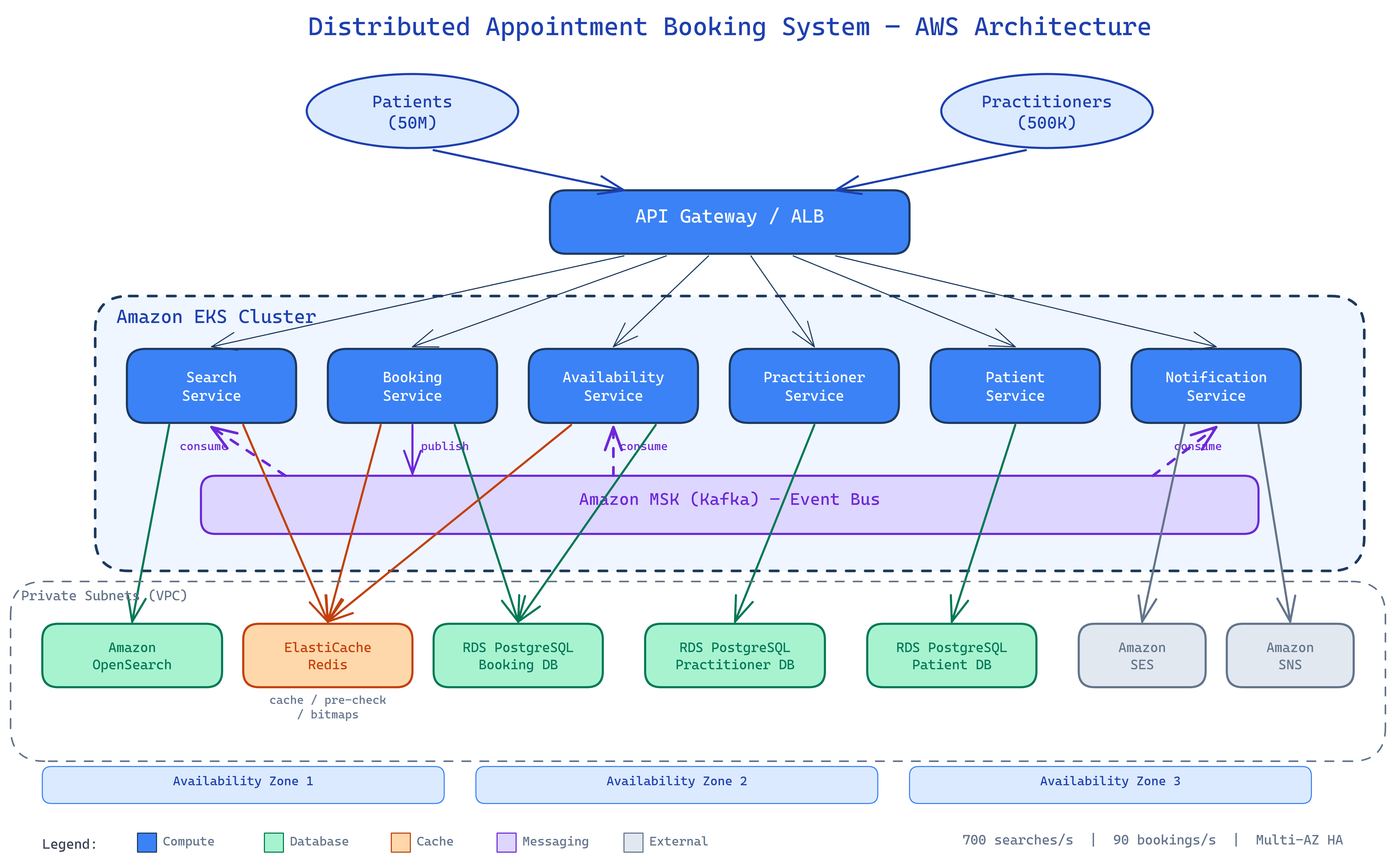Click the blue Compute legend swatch
This screenshot has width=1396, height=868.
147,842
